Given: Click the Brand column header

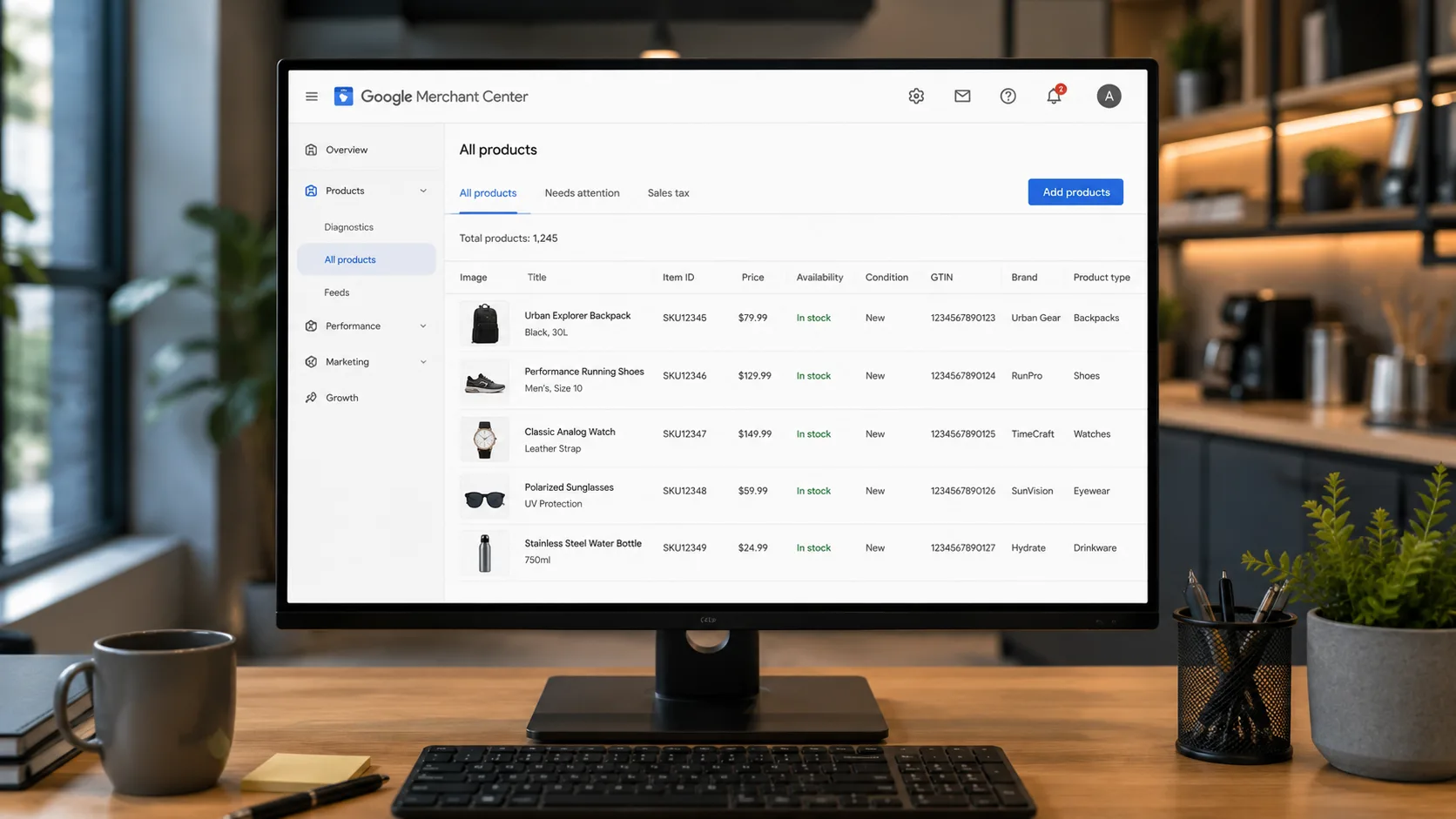Looking at the screenshot, I should 1024,278.
